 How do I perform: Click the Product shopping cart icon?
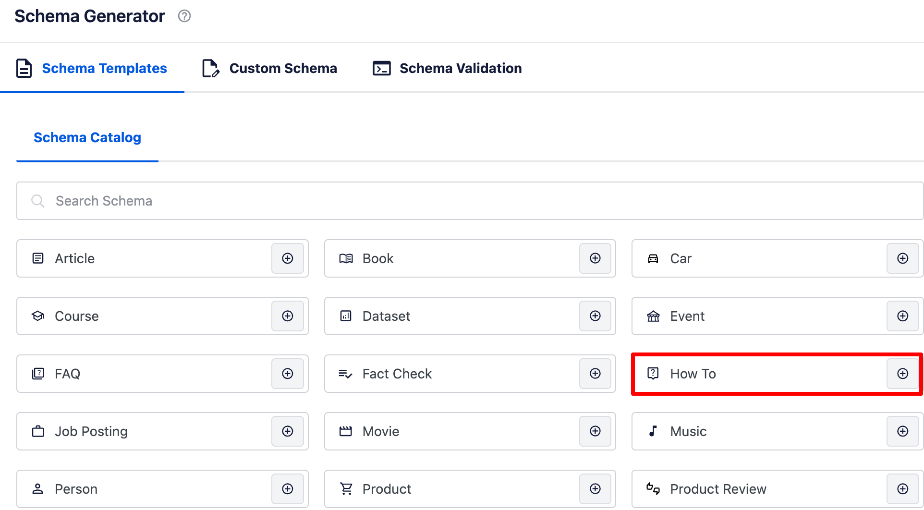pyautogui.click(x=346, y=489)
